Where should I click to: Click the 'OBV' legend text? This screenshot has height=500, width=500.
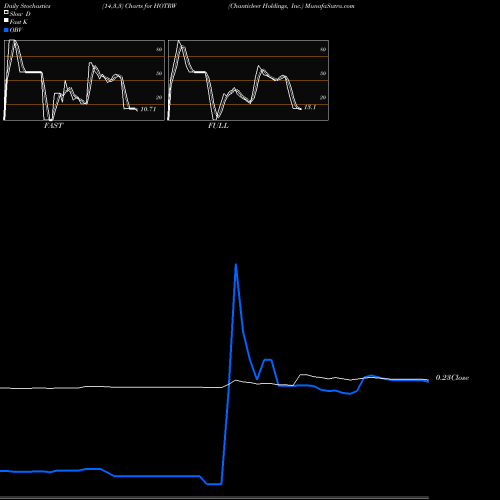tap(16, 30)
